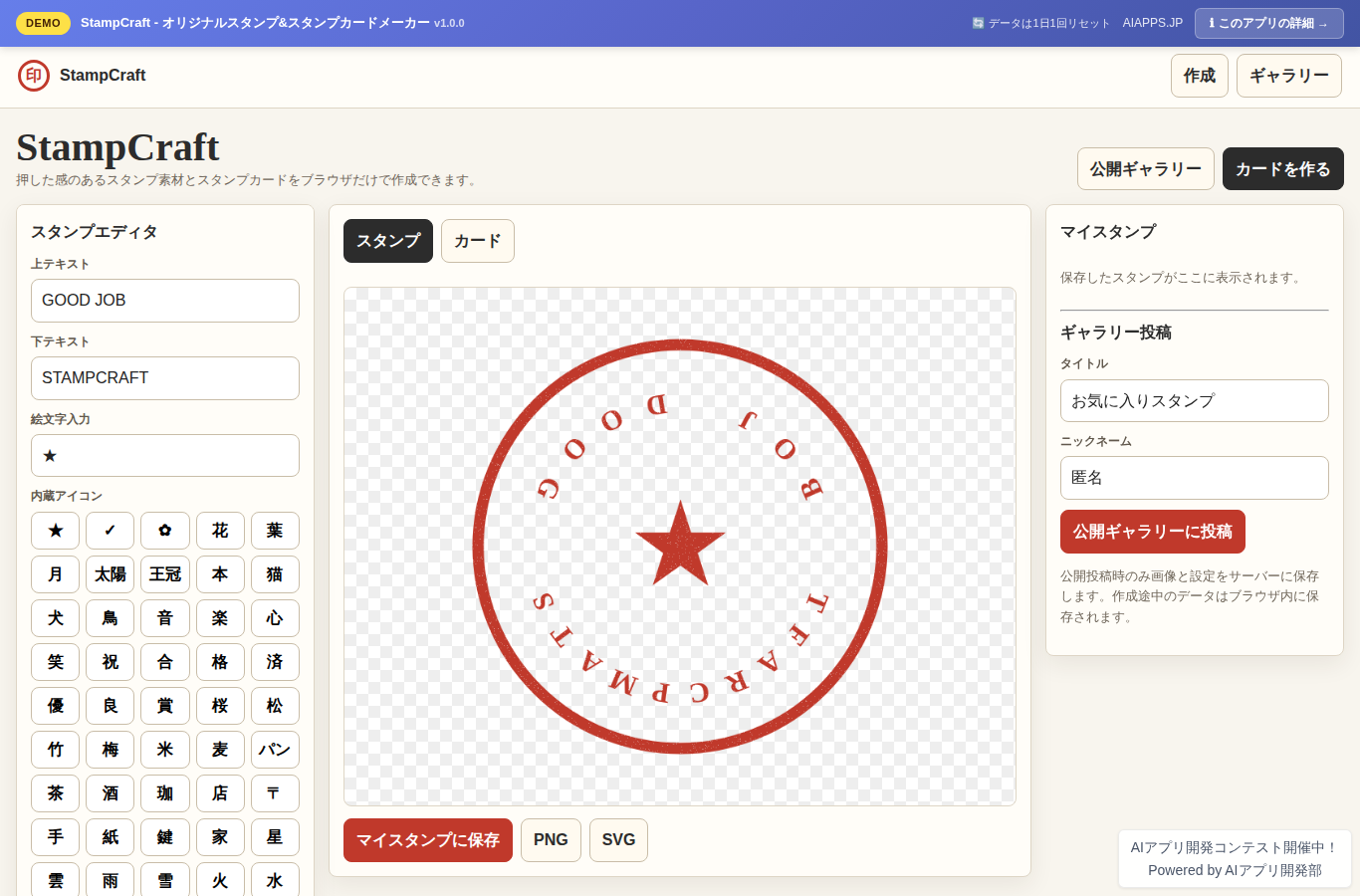Open the AIAPPS.JP link
This screenshot has height=896, width=1360.
[x=1153, y=23]
